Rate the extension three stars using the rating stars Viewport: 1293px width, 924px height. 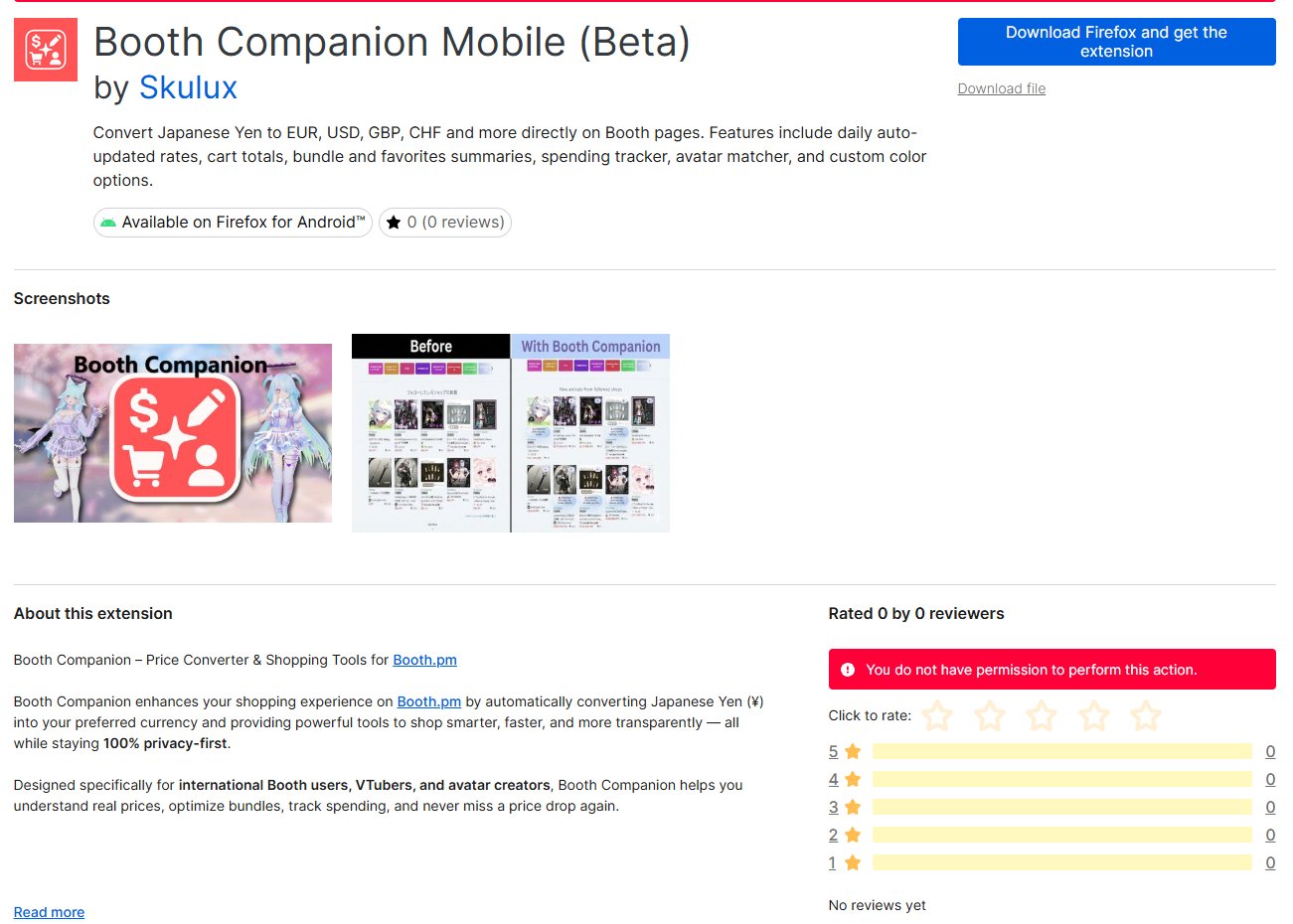1041,715
